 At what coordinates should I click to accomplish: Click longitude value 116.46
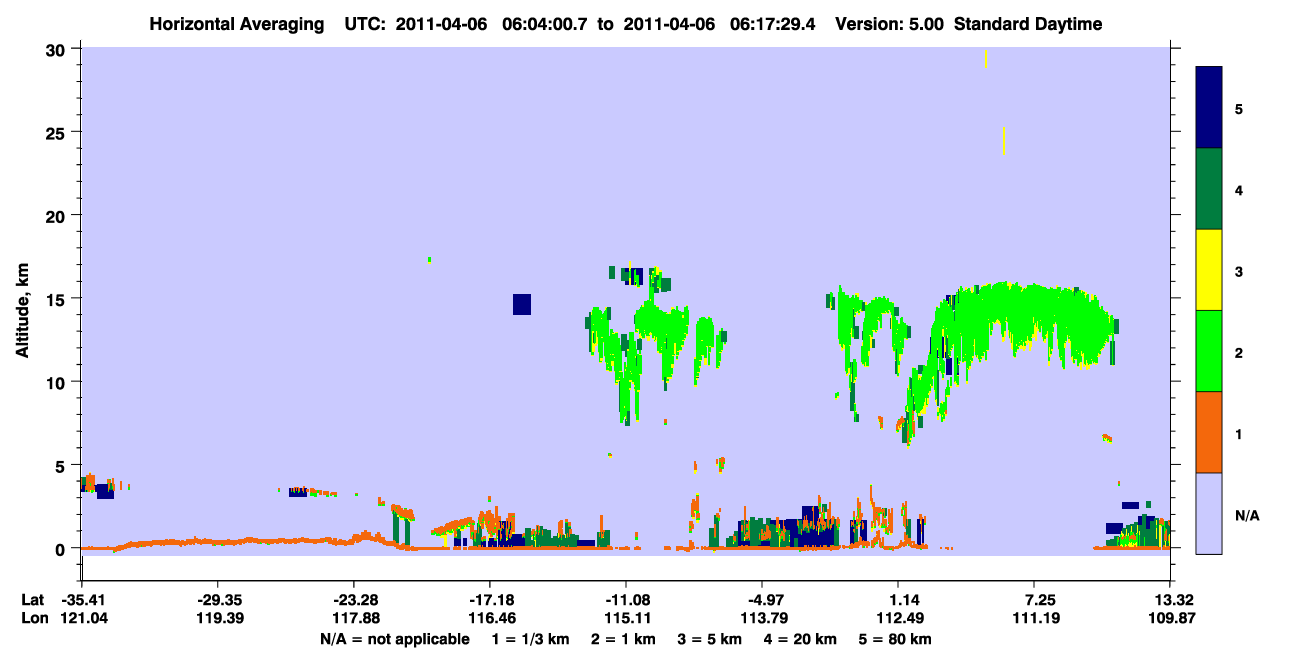(x=490, y=619)
